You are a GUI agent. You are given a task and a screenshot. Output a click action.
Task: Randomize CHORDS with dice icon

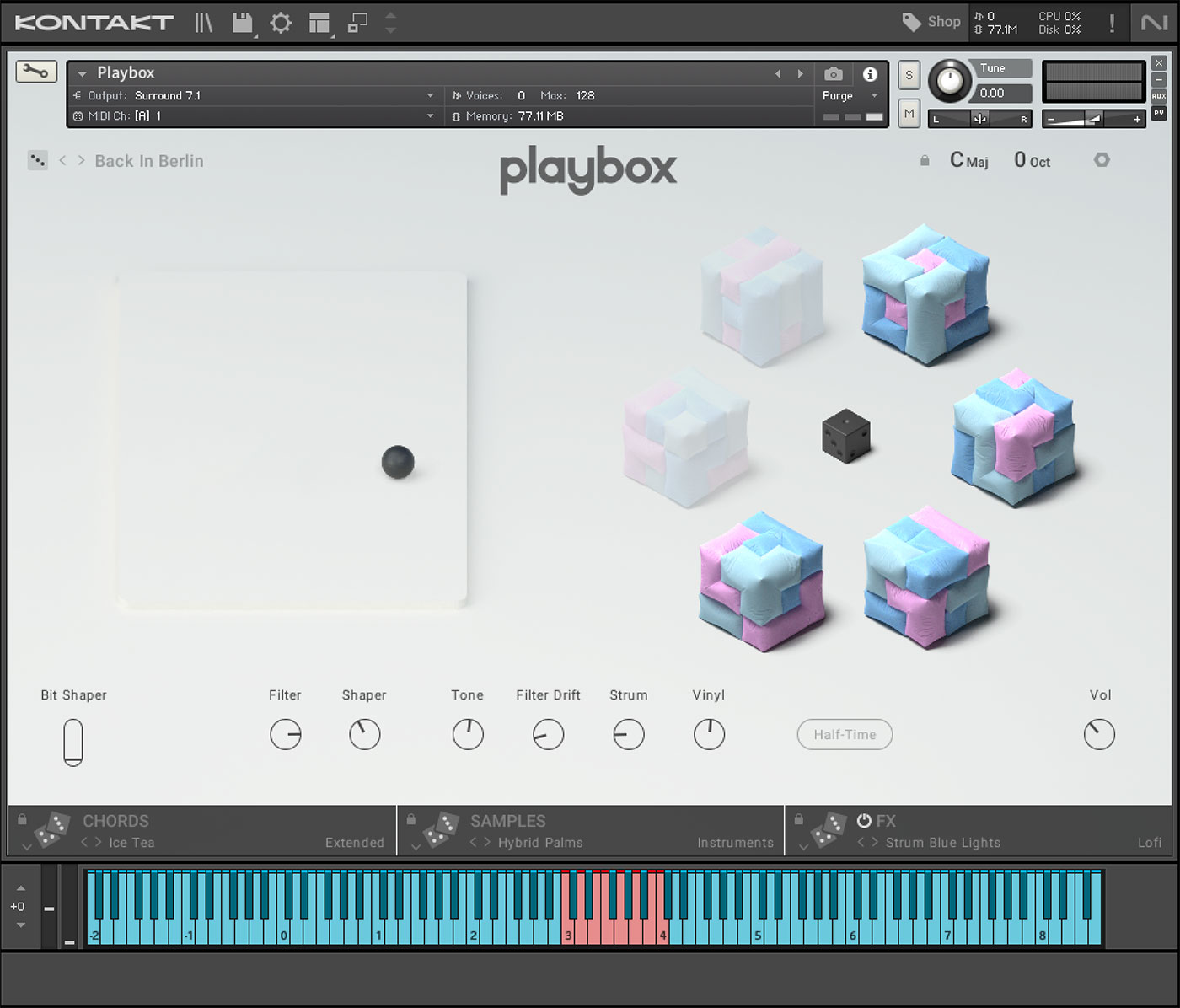pyautogui.click(x=52, y=830)
